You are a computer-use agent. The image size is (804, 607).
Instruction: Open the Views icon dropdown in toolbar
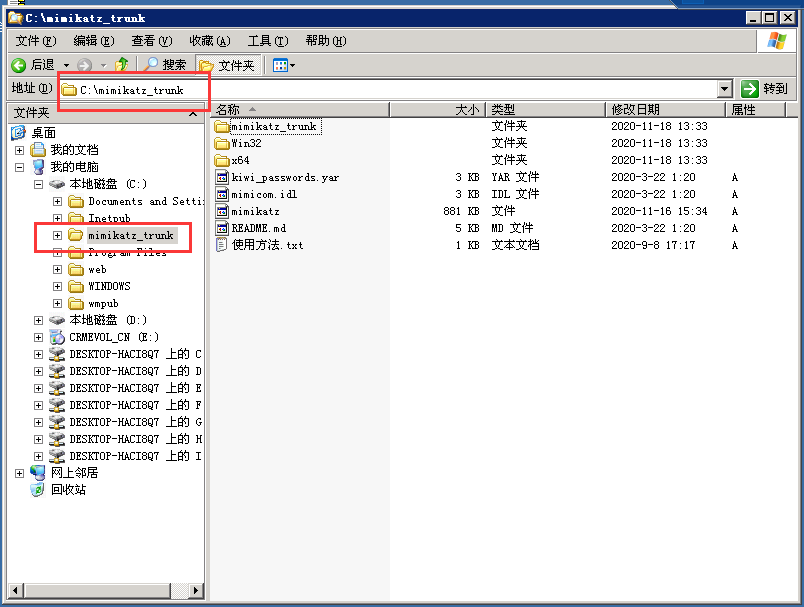point(284,65)
